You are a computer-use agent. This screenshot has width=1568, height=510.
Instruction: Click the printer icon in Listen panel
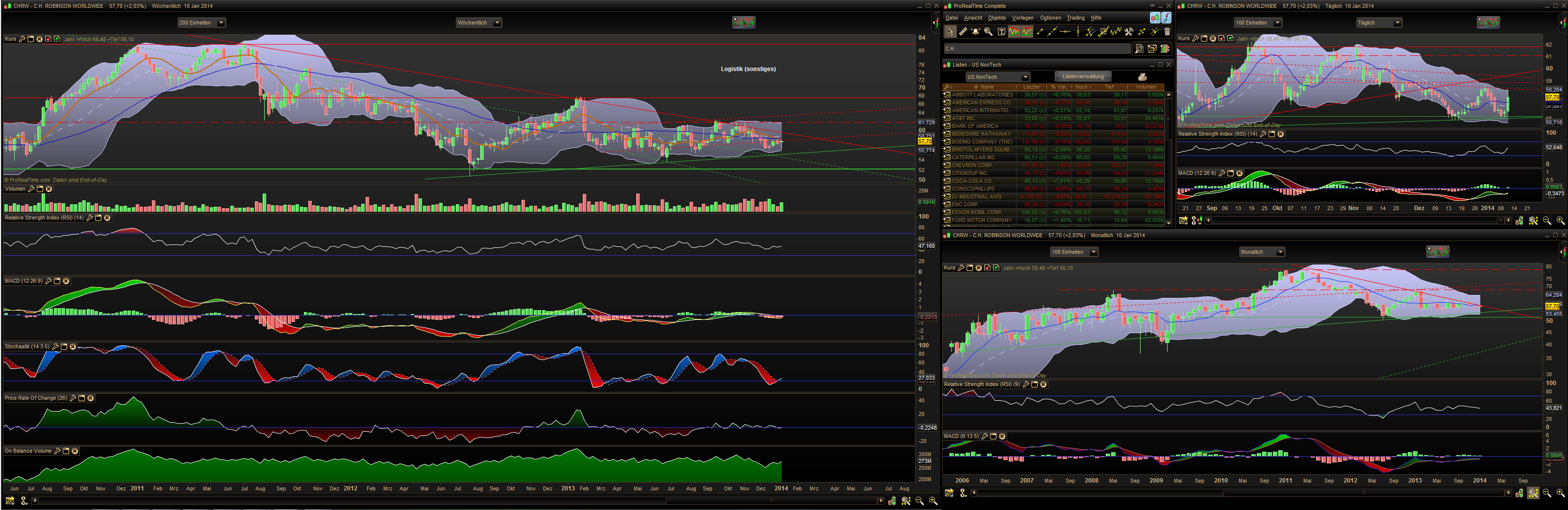click(1142, 77)
